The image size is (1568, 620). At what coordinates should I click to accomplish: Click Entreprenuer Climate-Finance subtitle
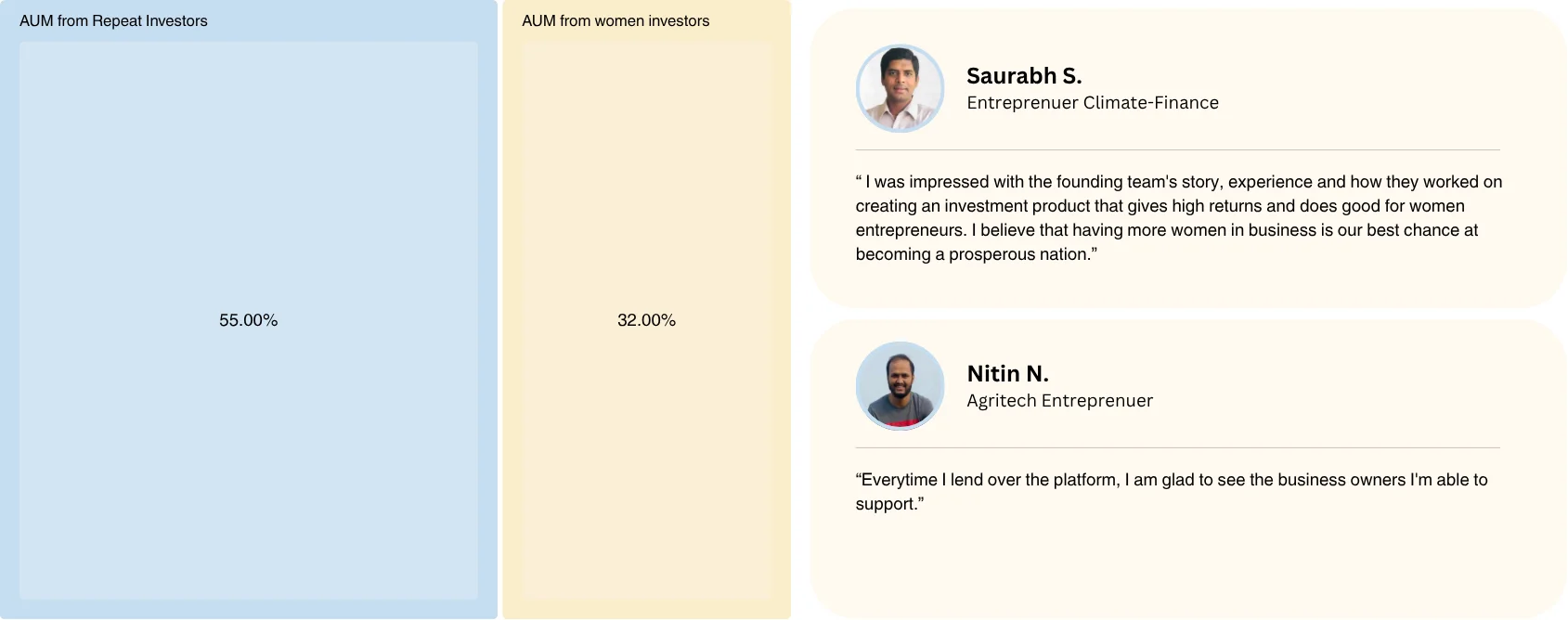coord(1093,103)
